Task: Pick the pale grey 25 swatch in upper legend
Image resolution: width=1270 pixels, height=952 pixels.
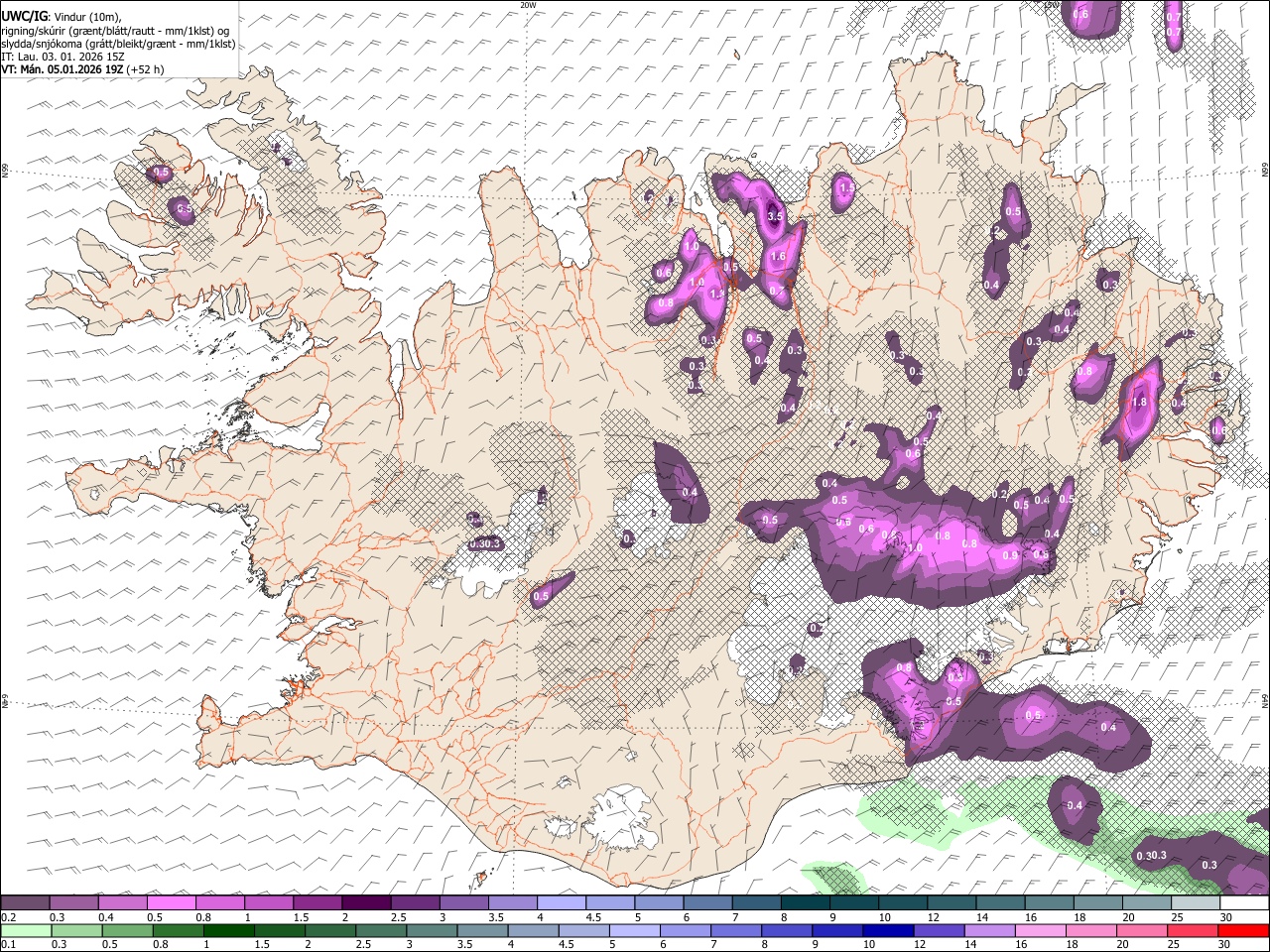Action: click(1196, 902)
